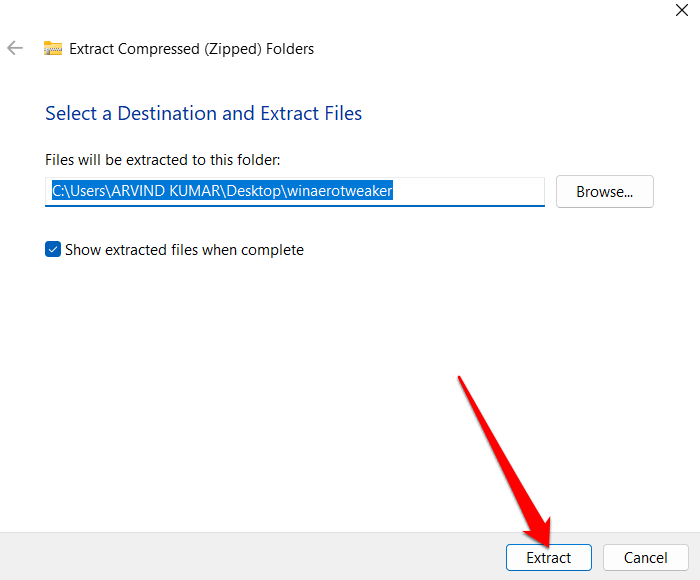
Task: Close the Extract dialog window
Action: (682, 10)
